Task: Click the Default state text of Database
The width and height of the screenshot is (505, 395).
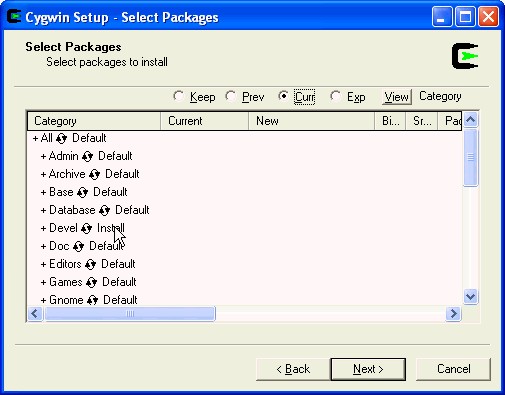Action: [x=132, y=210]
